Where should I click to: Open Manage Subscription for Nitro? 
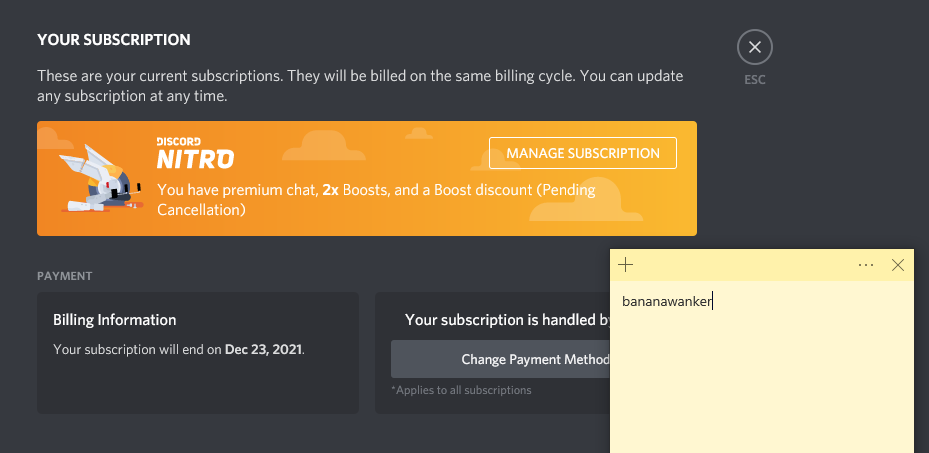582,153
